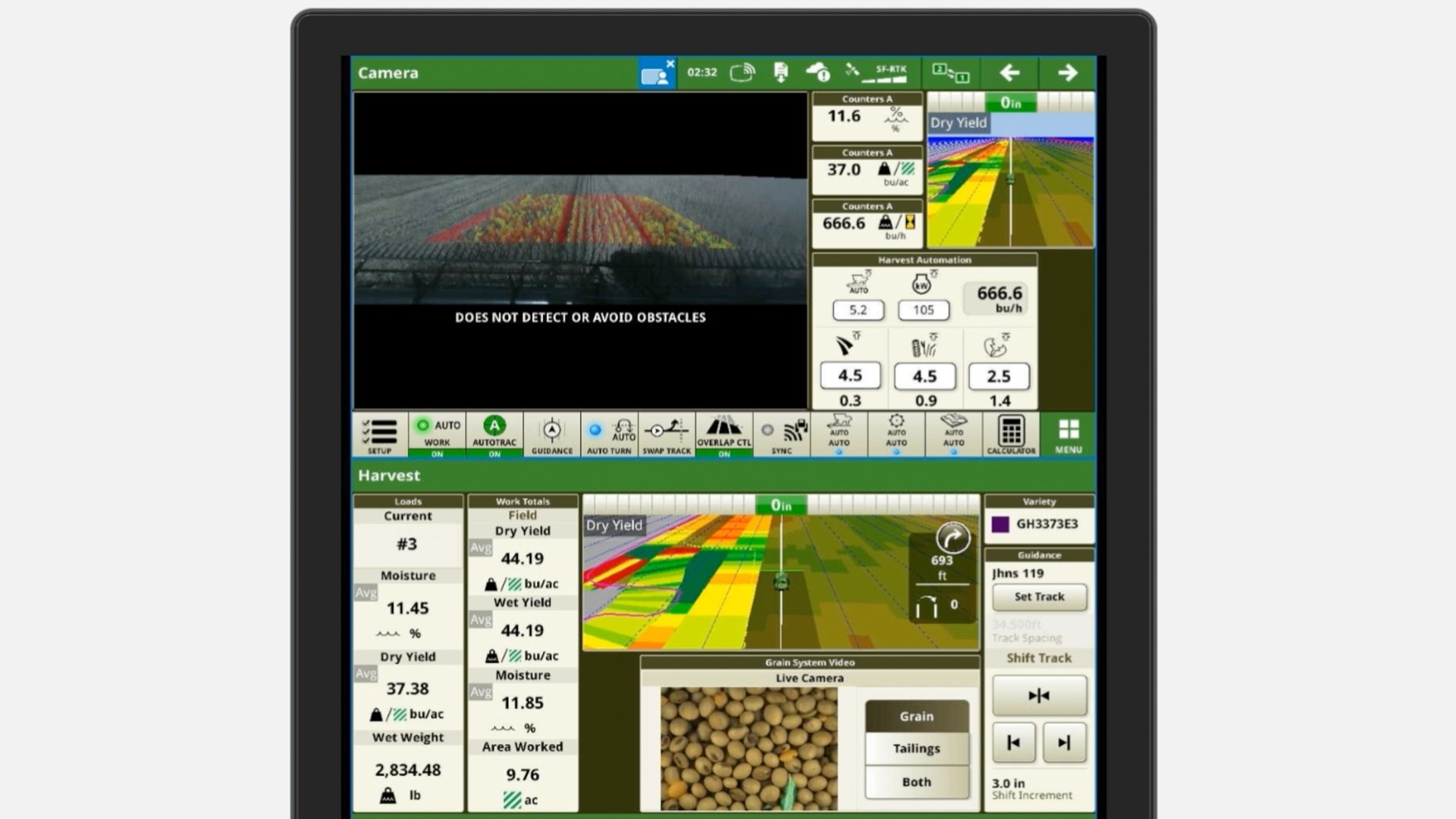Open the 5.2 auto speed value
This screenshot has width=1456, height=819.
pyautogui.click(x=858, y=310)
